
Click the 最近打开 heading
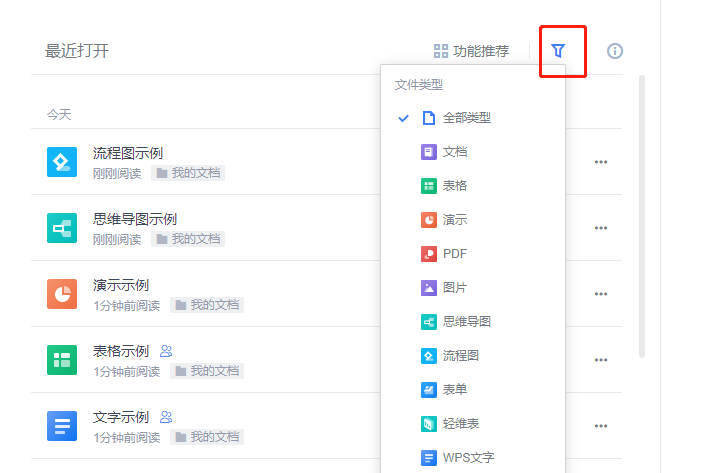(77, 51)
